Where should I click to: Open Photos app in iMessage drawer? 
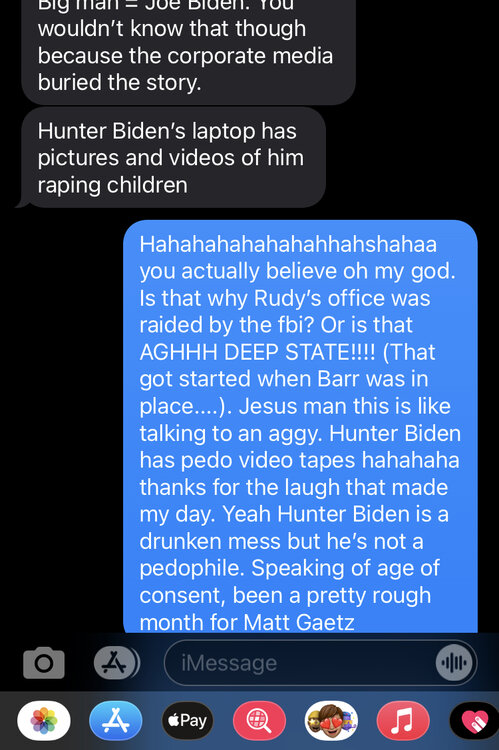44,720
